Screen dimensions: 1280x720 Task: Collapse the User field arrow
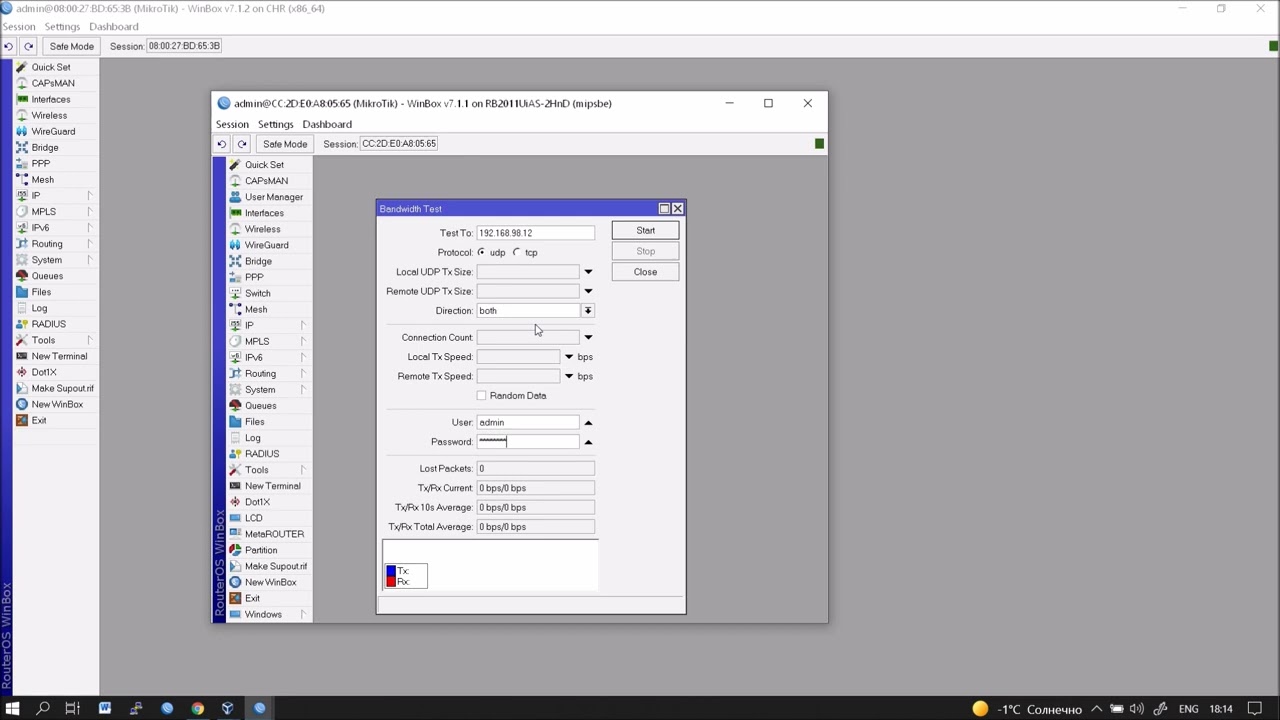click(x=588, y=422)
